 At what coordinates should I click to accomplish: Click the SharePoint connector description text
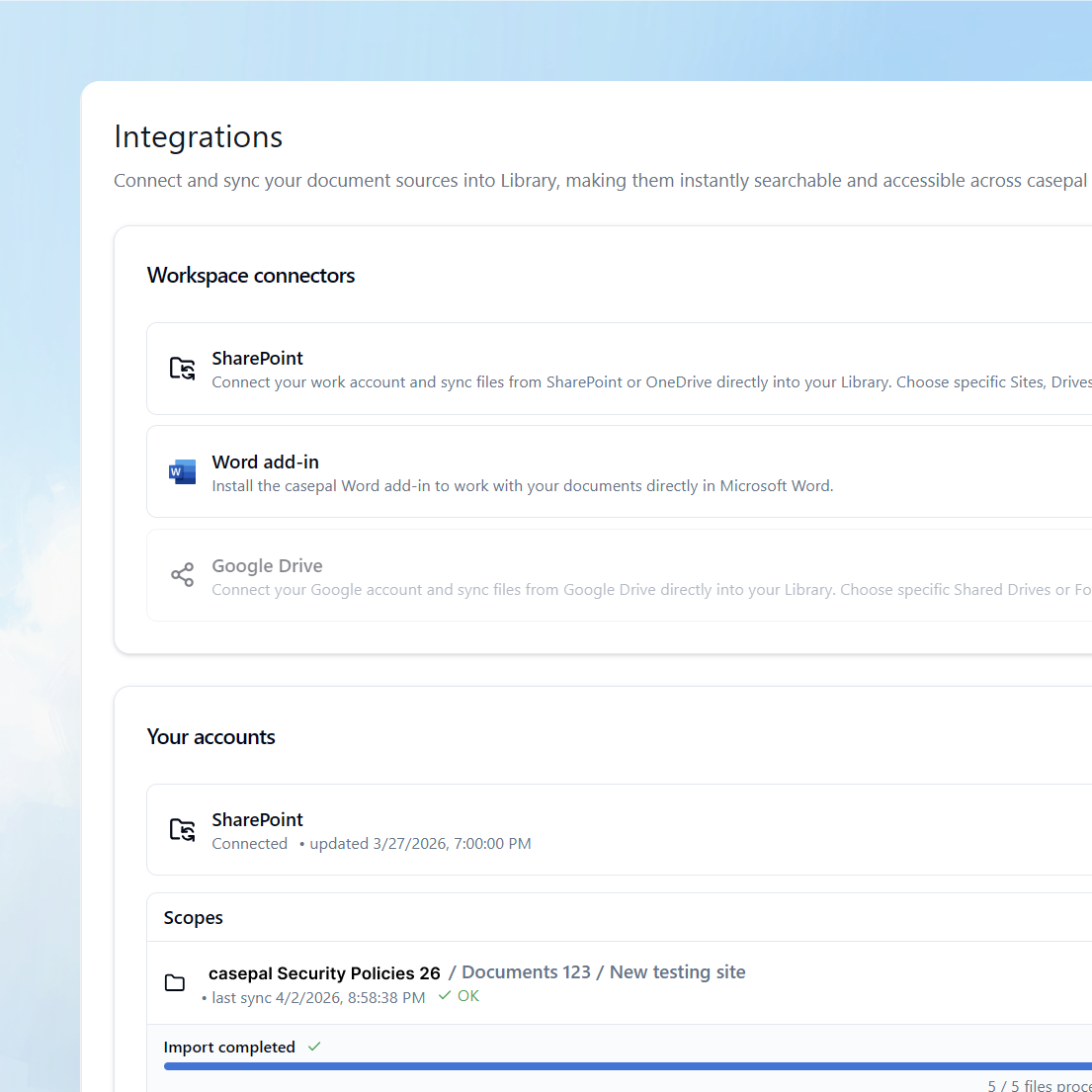(652, 382)
